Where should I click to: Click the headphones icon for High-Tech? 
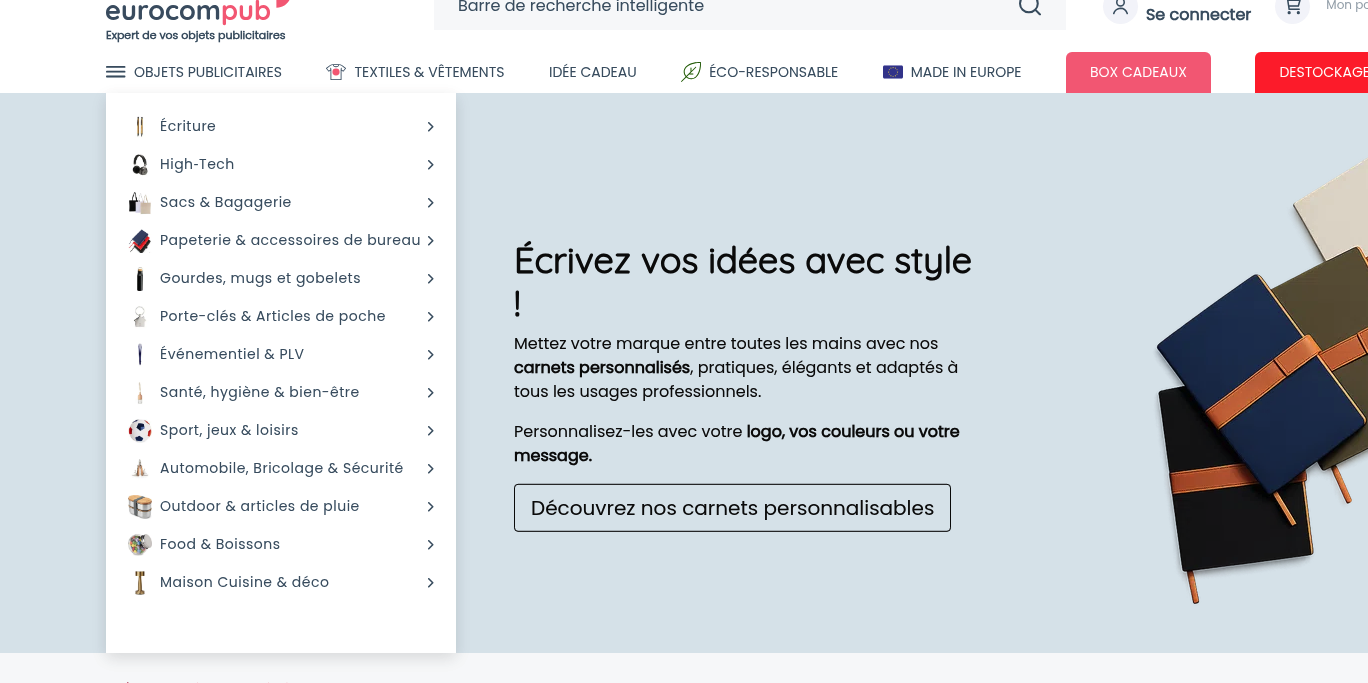(140, 164)
